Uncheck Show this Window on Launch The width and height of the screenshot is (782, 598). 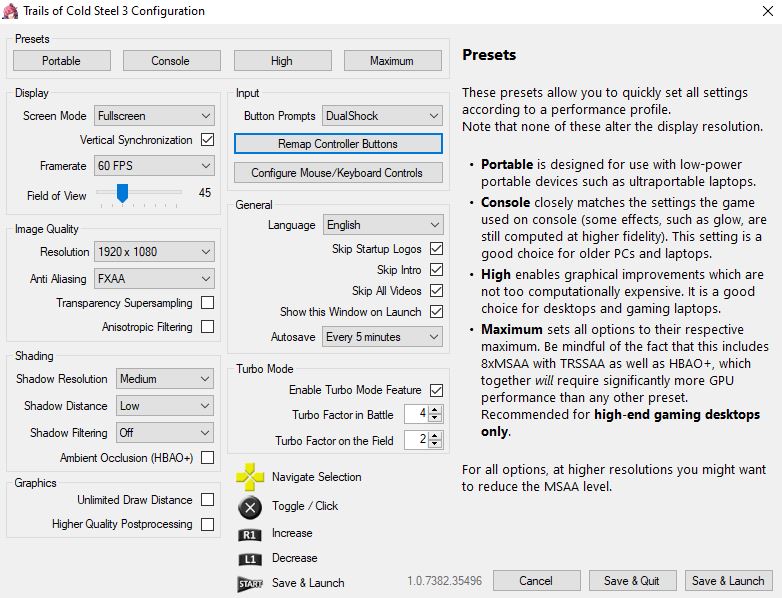click(x=436, y=312)
